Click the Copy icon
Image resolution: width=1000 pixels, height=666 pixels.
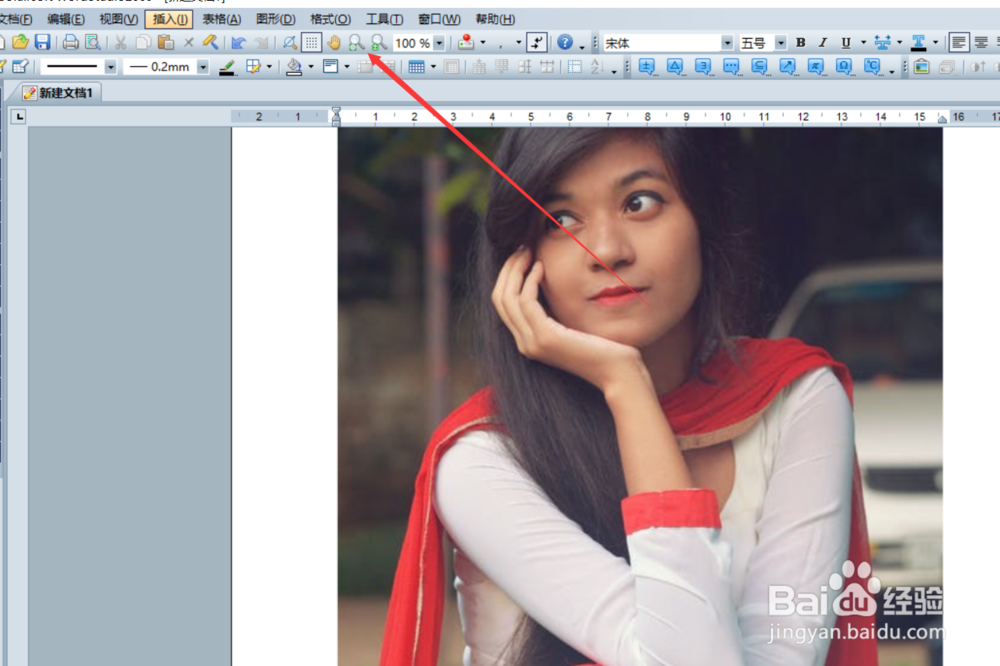click(143, 43)
